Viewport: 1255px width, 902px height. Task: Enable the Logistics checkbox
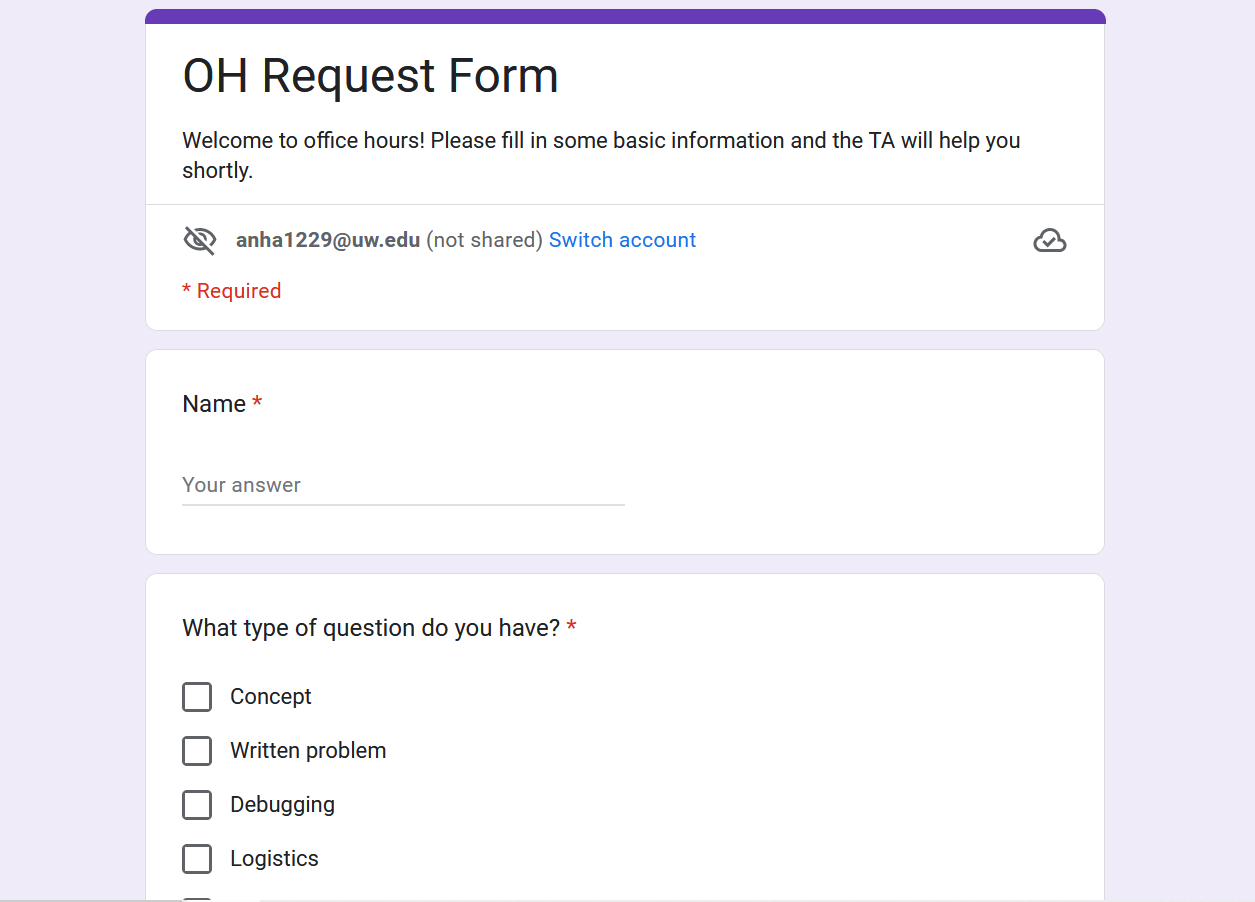[197, 859]
